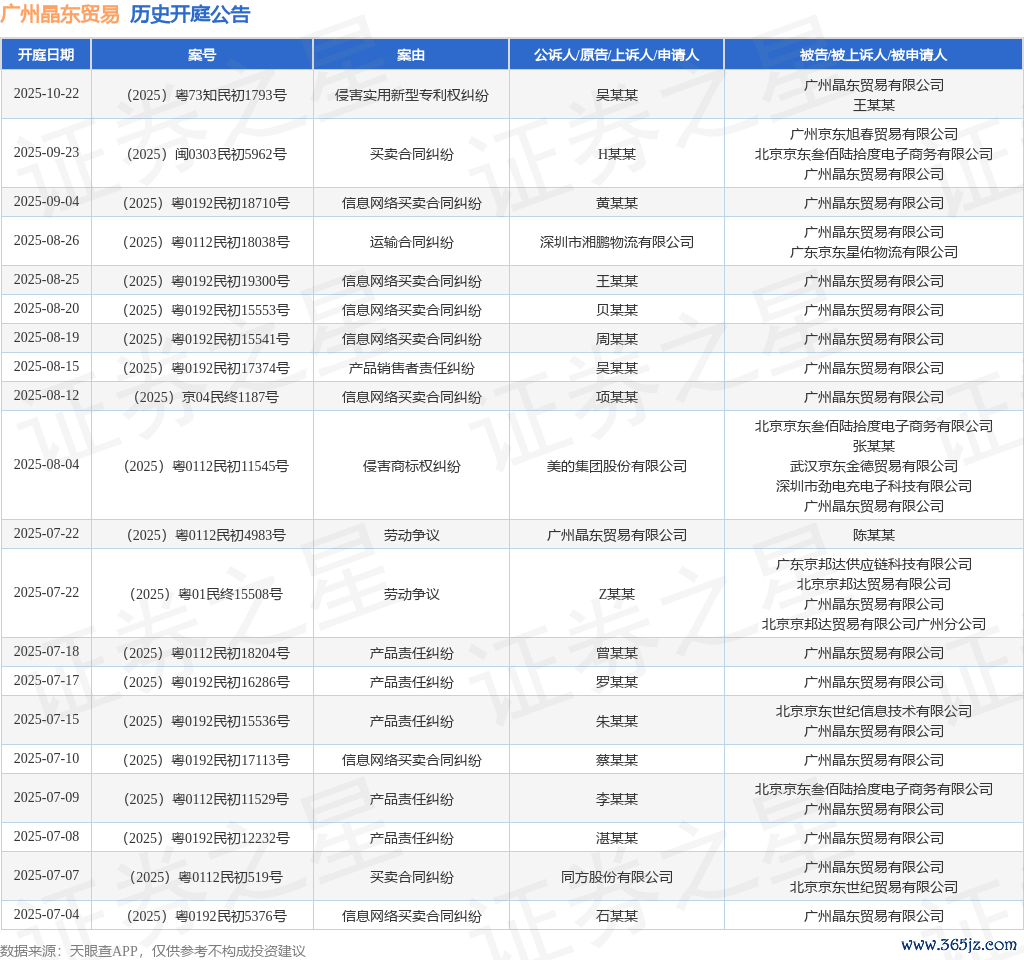Image resolution: width=1024 pixels, height=960 pixels.
Task: Click the 案由 column header
Action: coord(411,55)
